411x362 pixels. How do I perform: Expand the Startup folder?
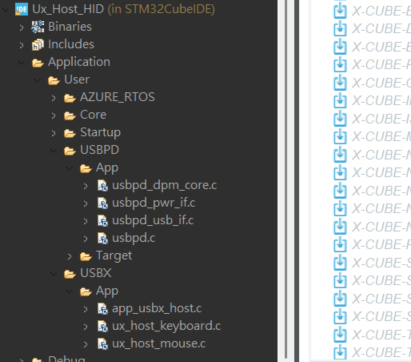click(54, 133)
